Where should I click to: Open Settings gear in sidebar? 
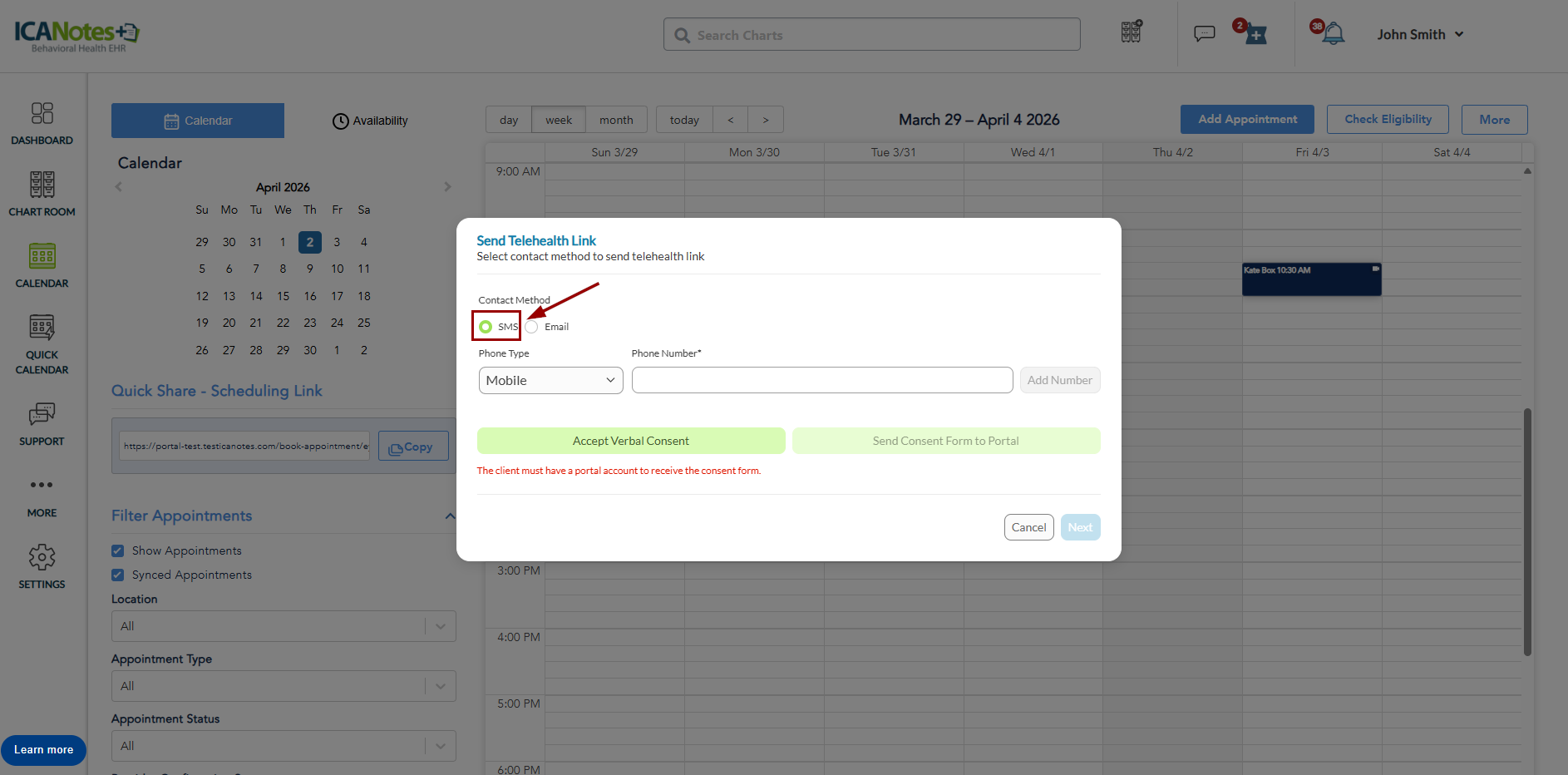click(42, 566)
